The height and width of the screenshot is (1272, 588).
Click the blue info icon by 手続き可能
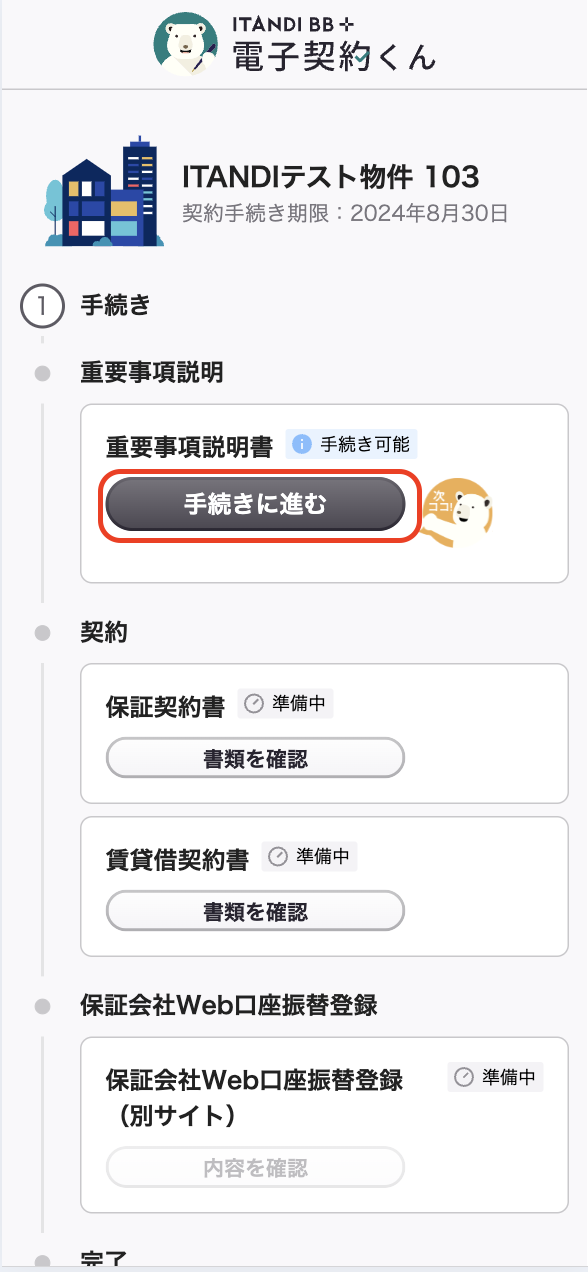click(x=302, y=445)
